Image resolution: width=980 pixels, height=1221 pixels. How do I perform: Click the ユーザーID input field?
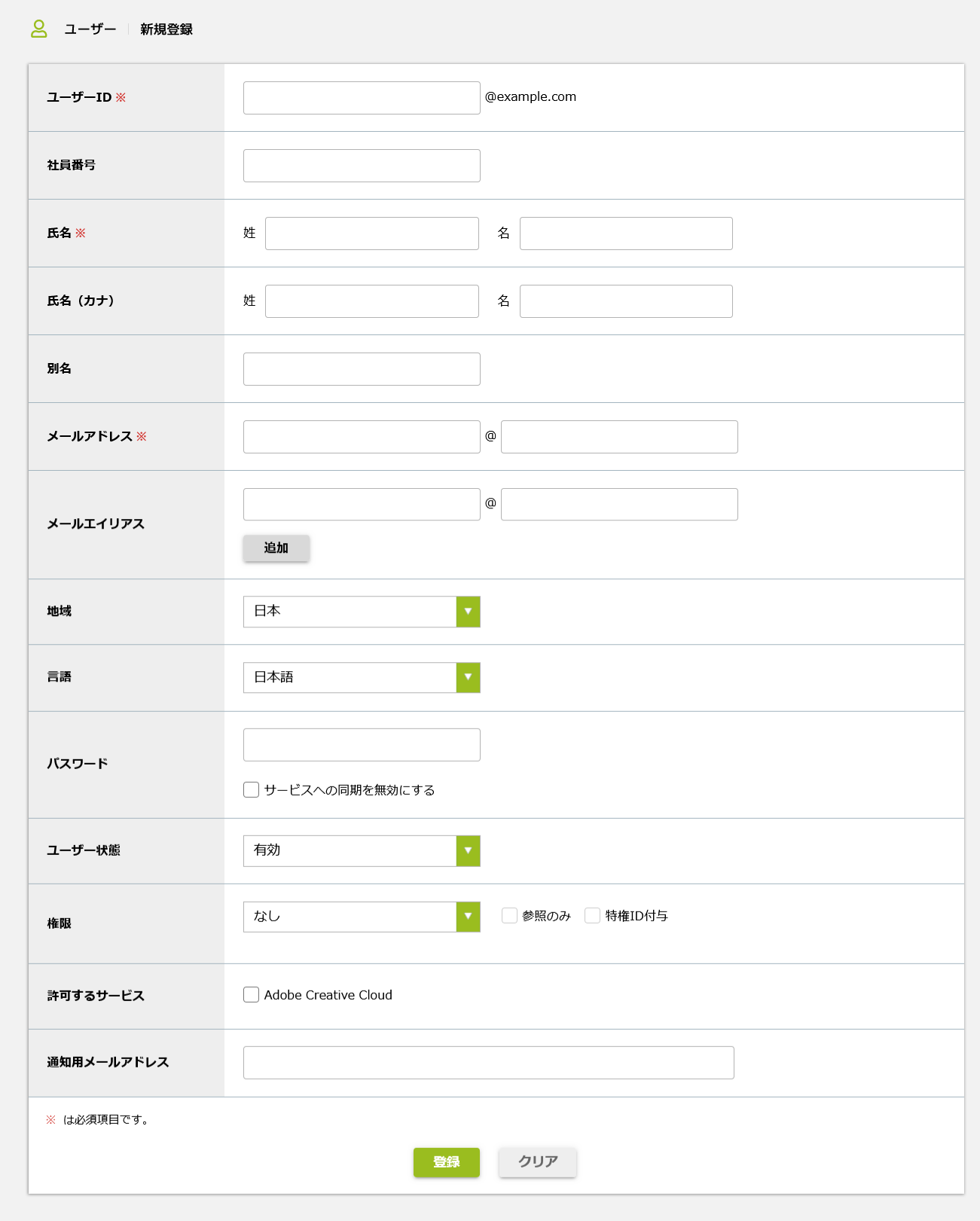pyautogui.click(x=362, y=98)
